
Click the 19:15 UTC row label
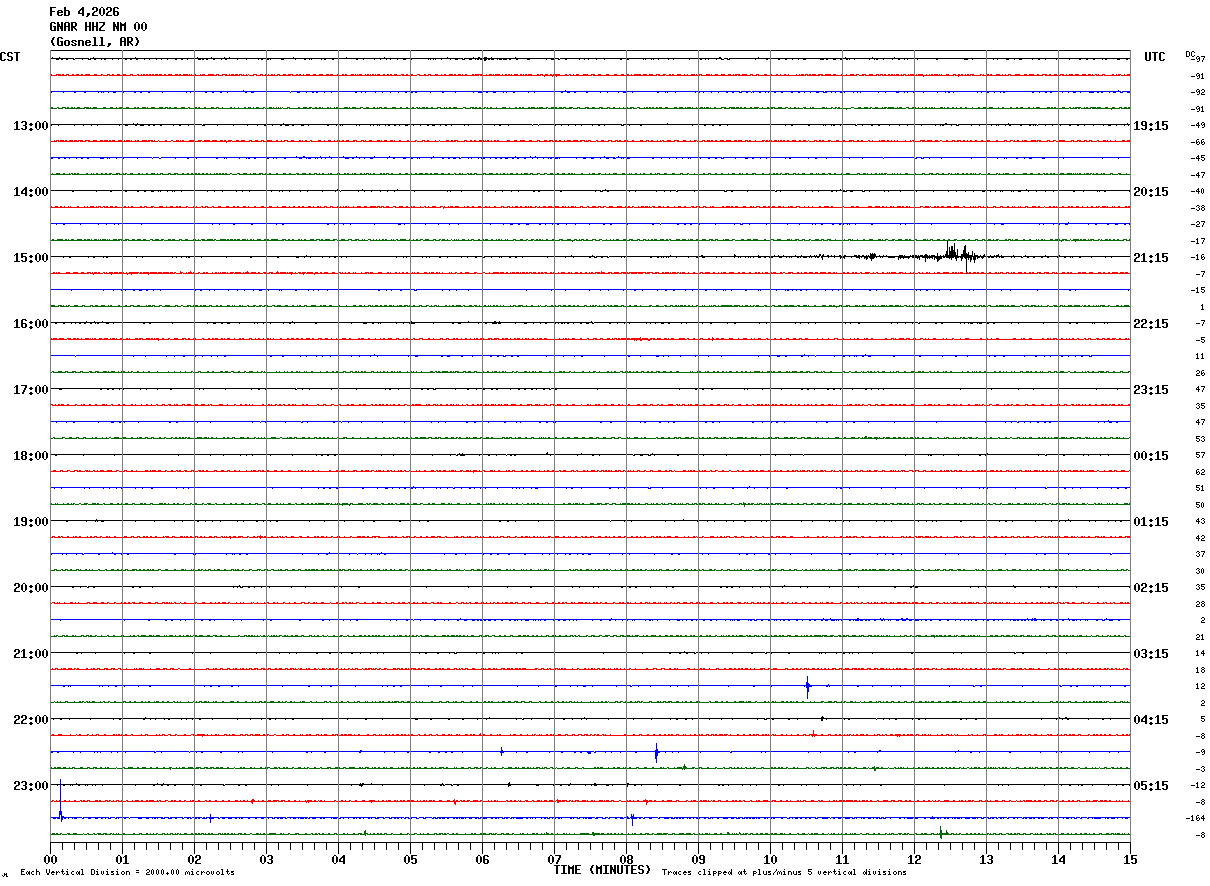click(x=1151, y=126)
